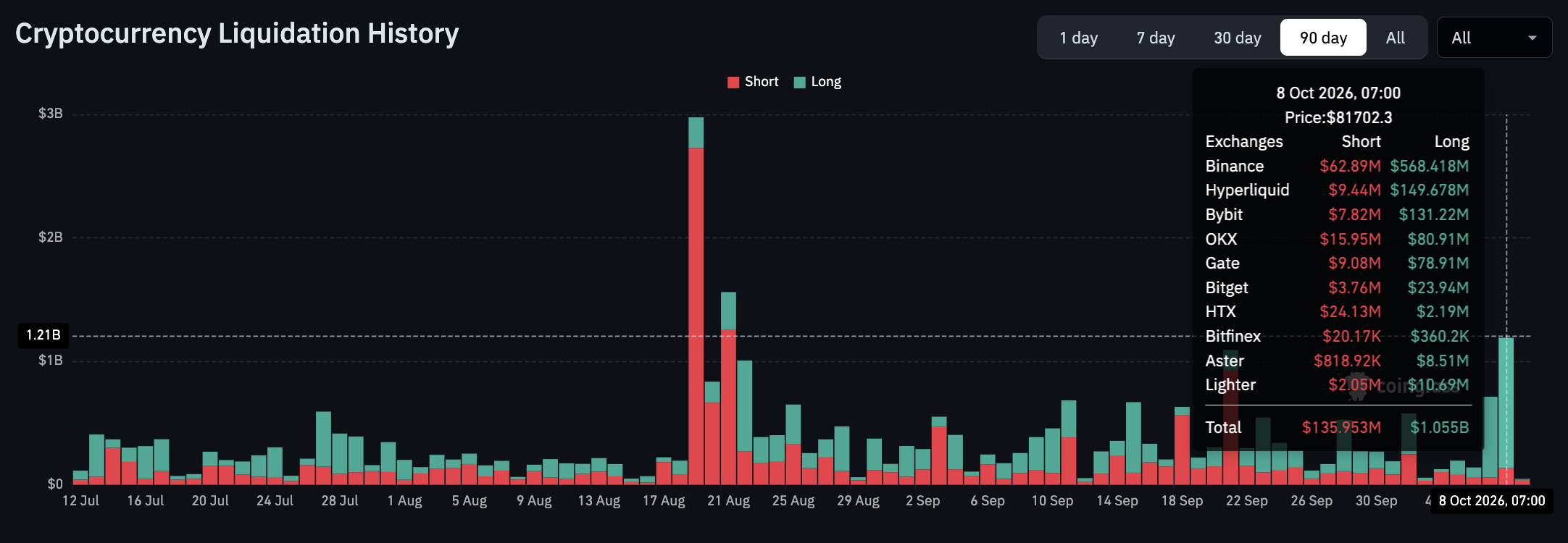
Task: Click the 8 Oct 2026, 07:00 axis tag
Action: (1492, 501)
